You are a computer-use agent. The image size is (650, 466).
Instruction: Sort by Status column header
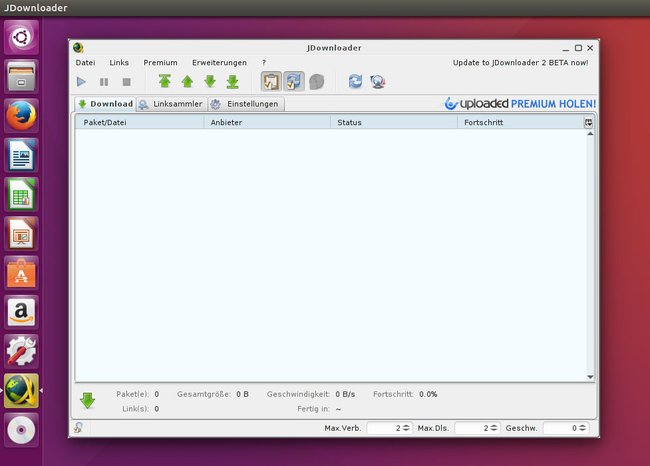click(393, 122)
